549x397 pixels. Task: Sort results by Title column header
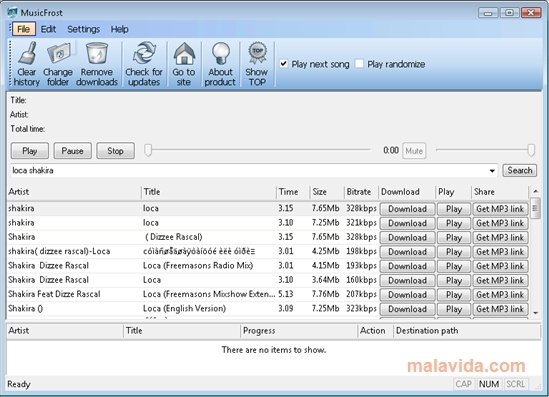(209, 192)
